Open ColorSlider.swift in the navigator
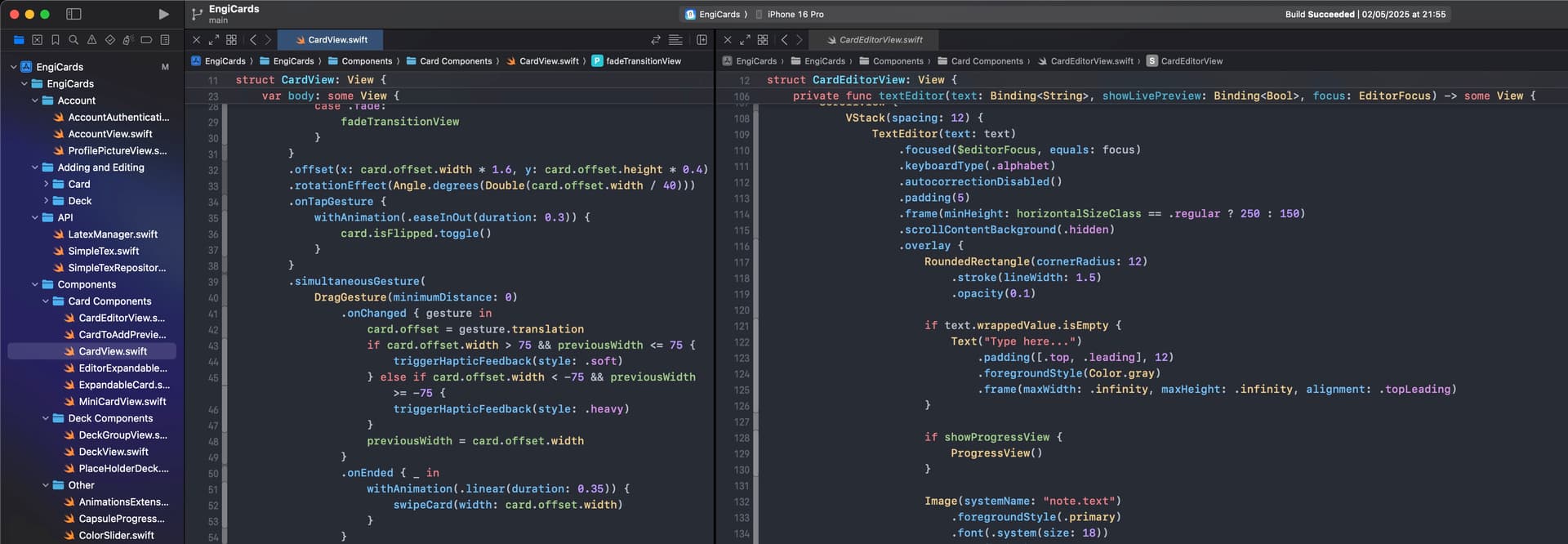This screenshot has height=544, width=1568. pyautogui.click(x=116, y=535)
